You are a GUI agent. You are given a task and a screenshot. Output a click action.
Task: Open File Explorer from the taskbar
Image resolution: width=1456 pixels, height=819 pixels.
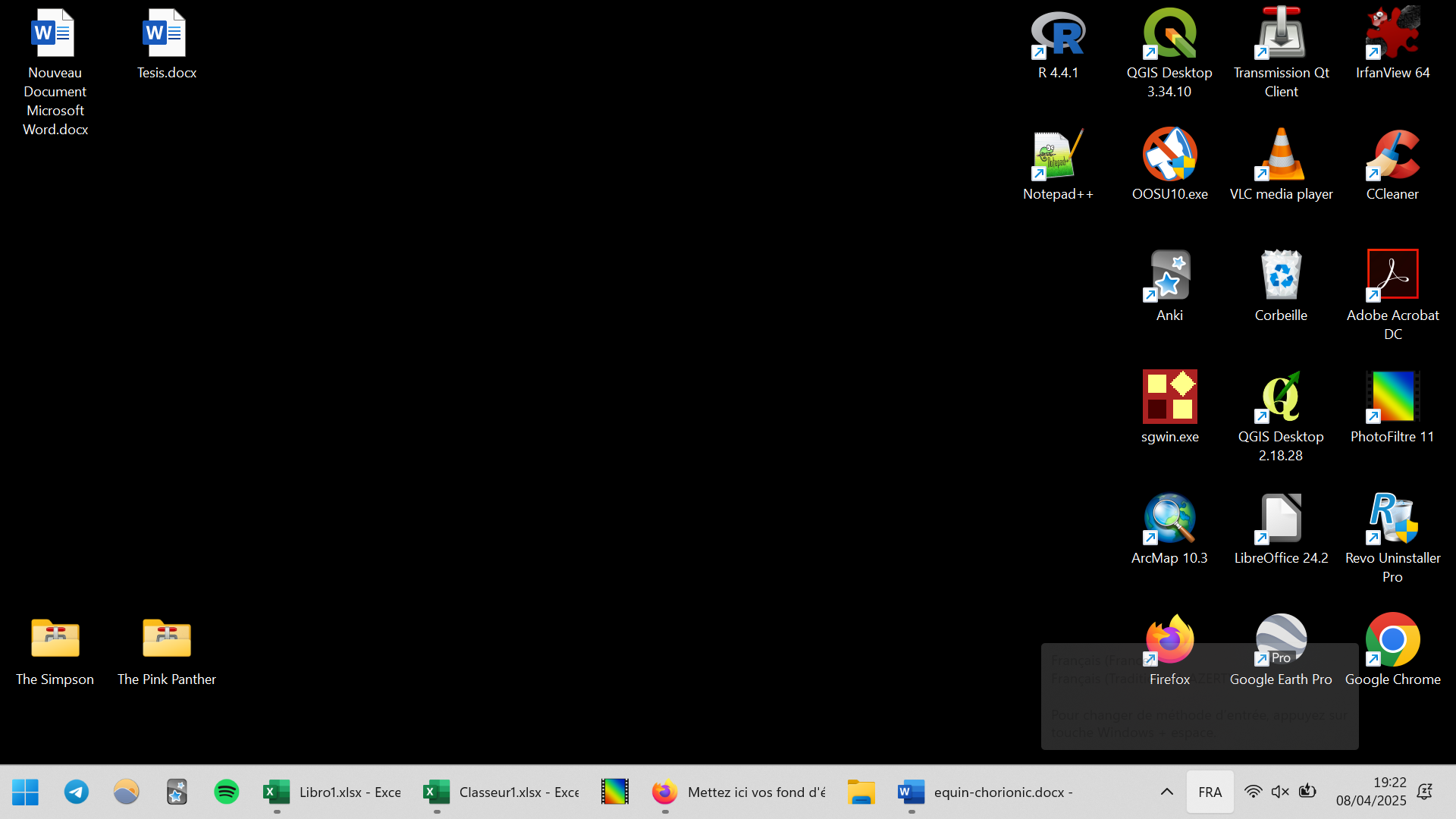861,792
